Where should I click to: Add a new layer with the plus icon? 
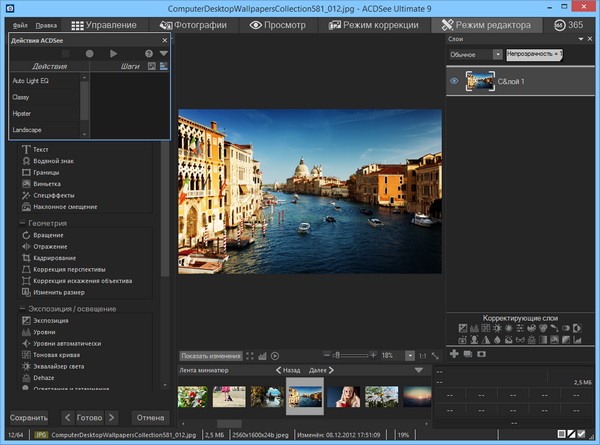[x=454, y=354]
